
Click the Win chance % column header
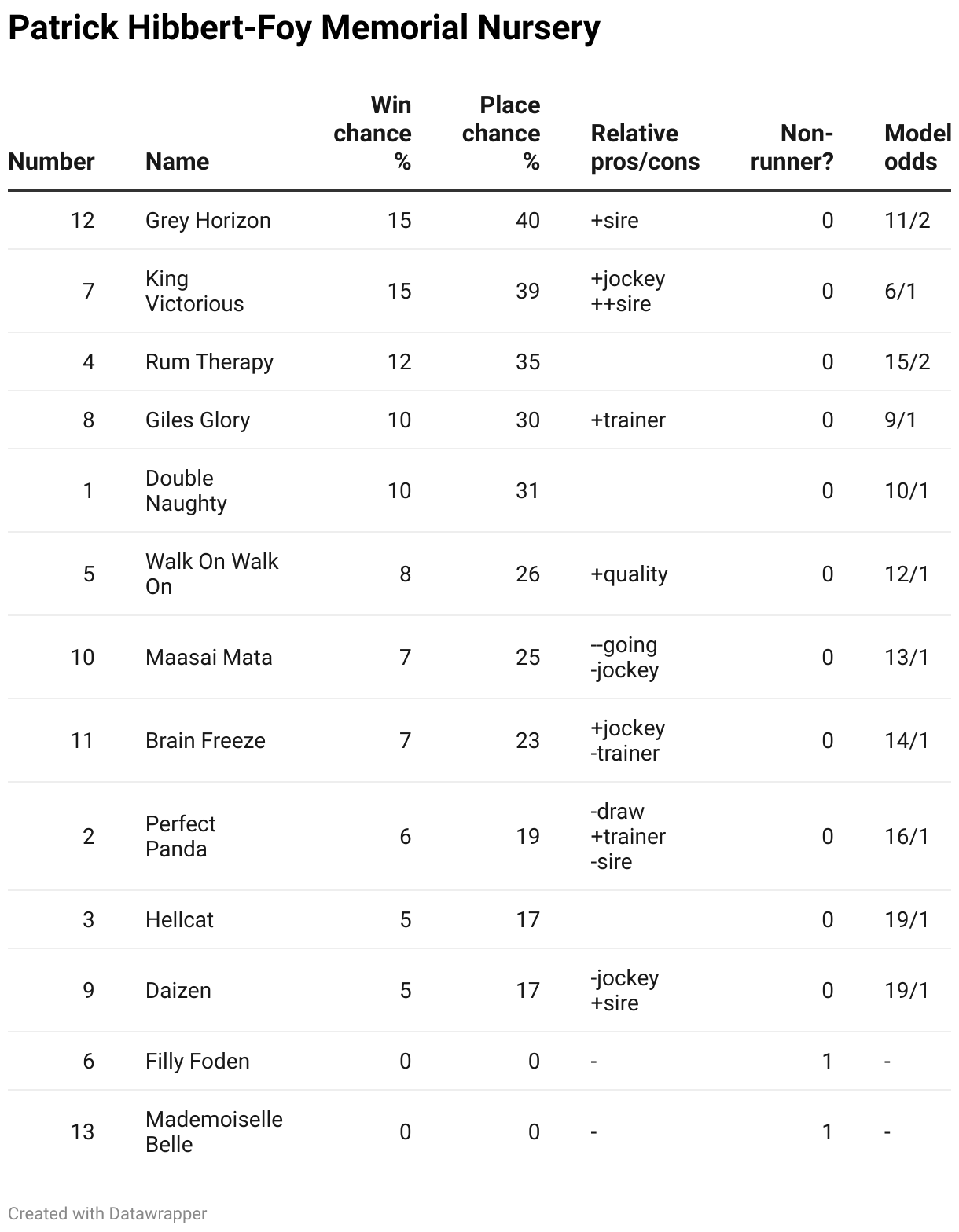tap(373, 134)
